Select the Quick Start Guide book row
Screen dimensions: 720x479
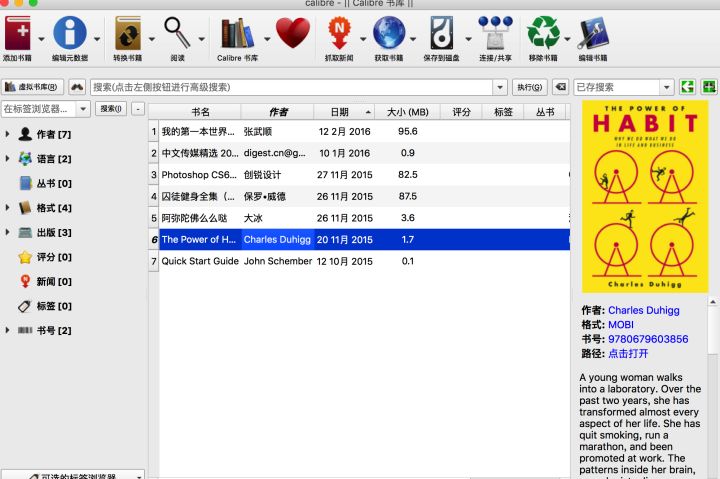tap(359, 261)
